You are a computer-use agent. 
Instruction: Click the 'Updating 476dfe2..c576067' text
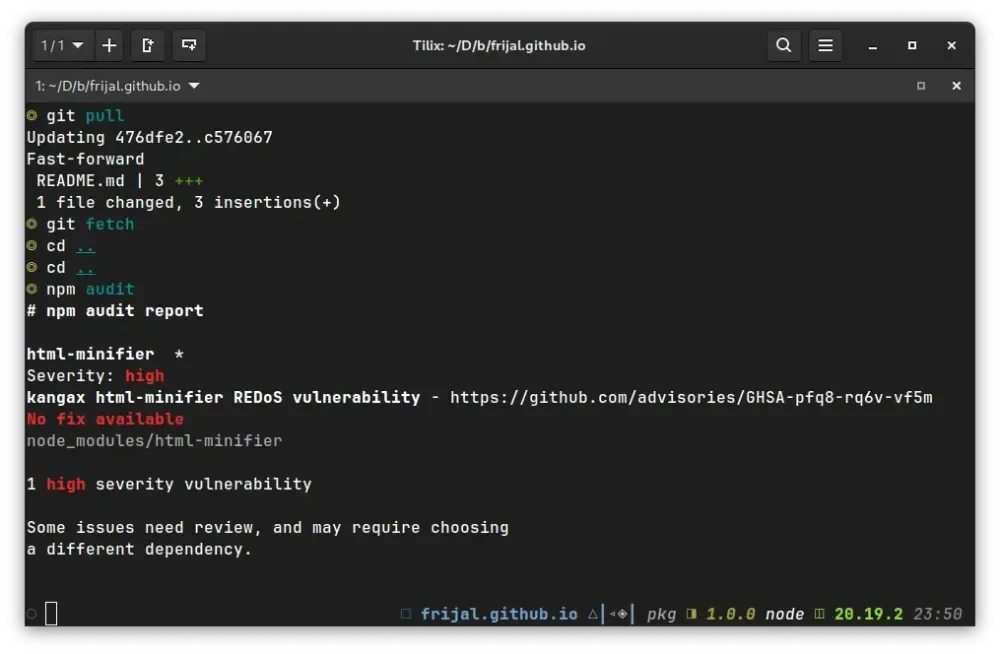[x=149, y=137]
